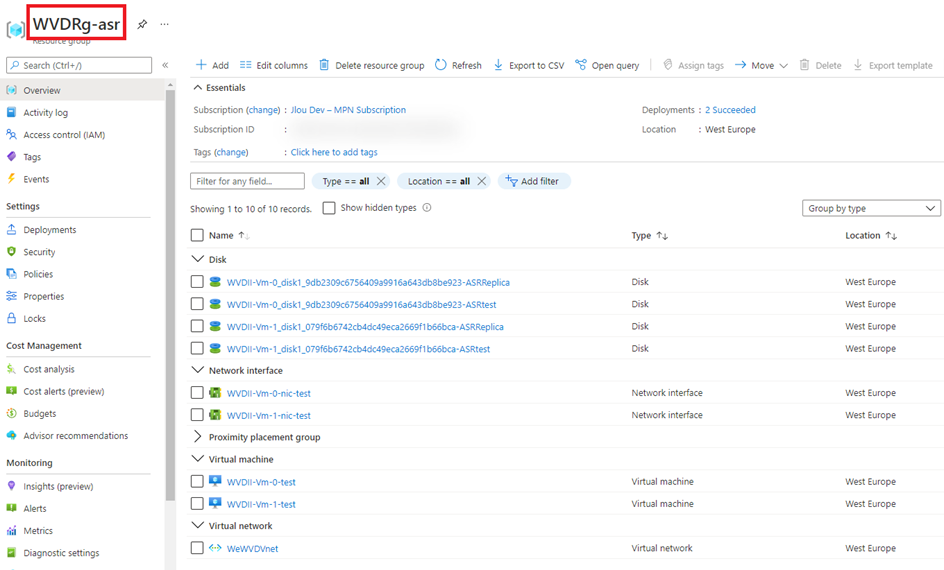
Task: Collapse the Disk group
Action: (197, 259)
